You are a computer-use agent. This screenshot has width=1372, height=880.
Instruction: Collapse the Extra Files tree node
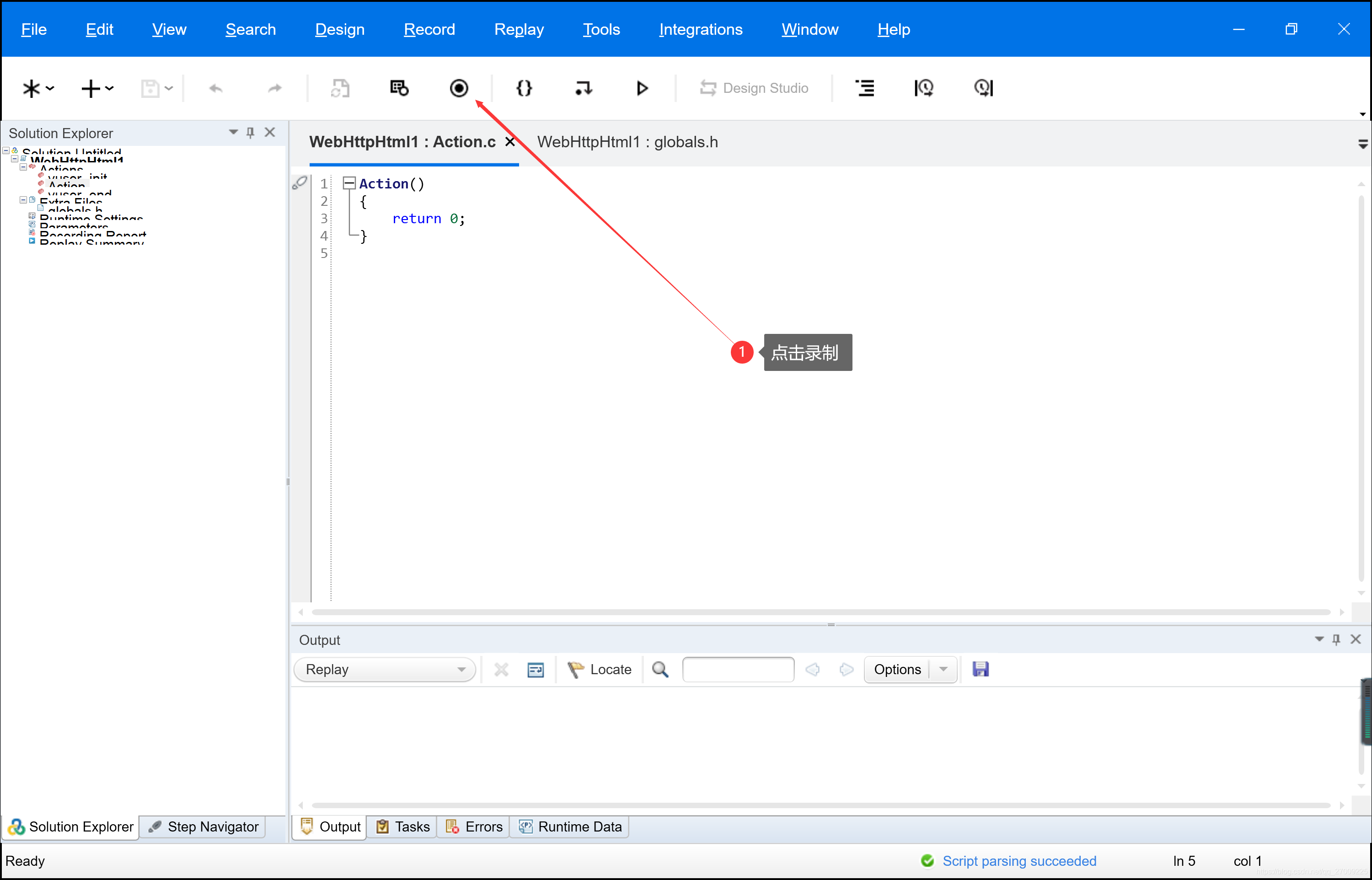click(23, 200)
